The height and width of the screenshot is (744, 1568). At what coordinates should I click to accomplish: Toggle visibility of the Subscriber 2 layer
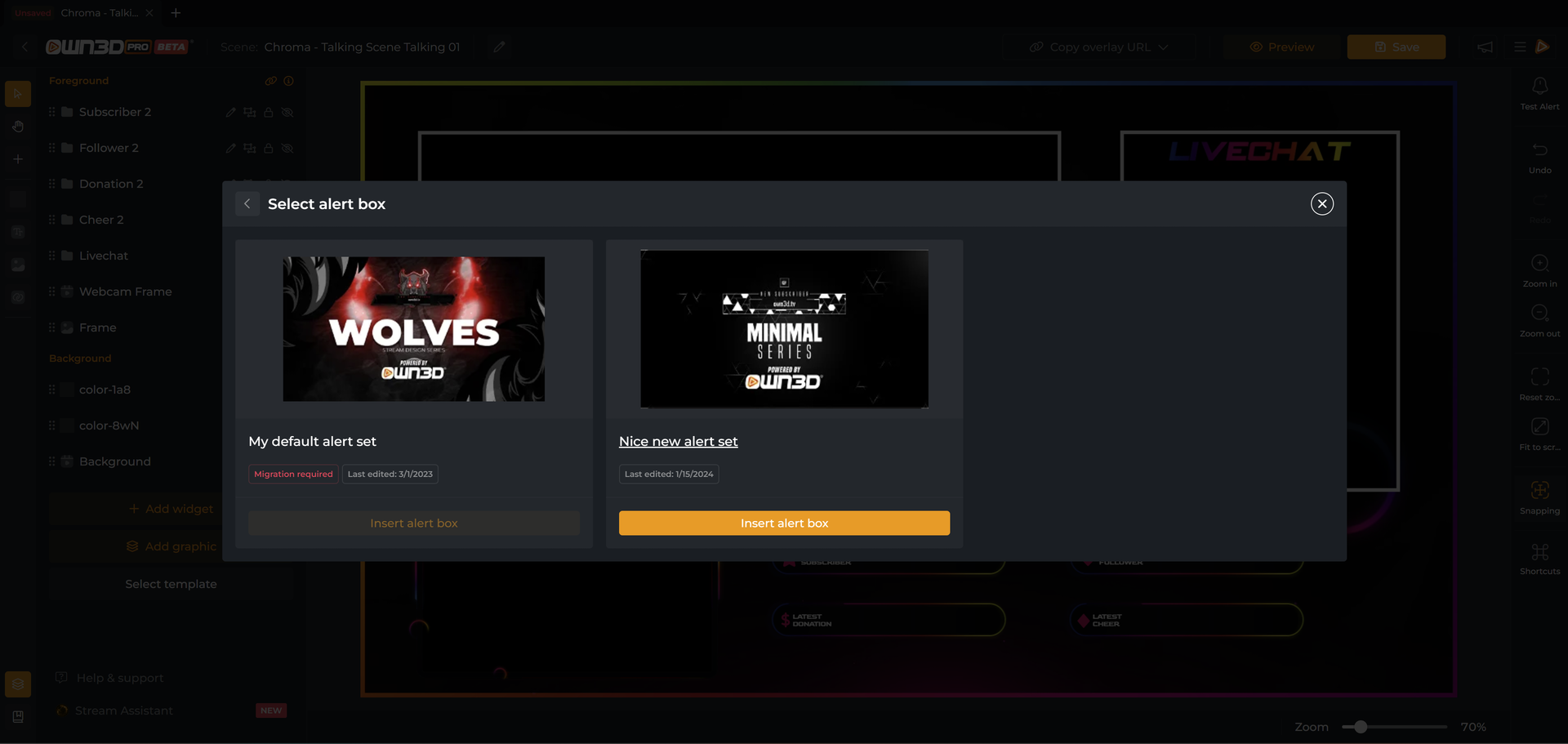pyautogui.click(x=287, y=112)
